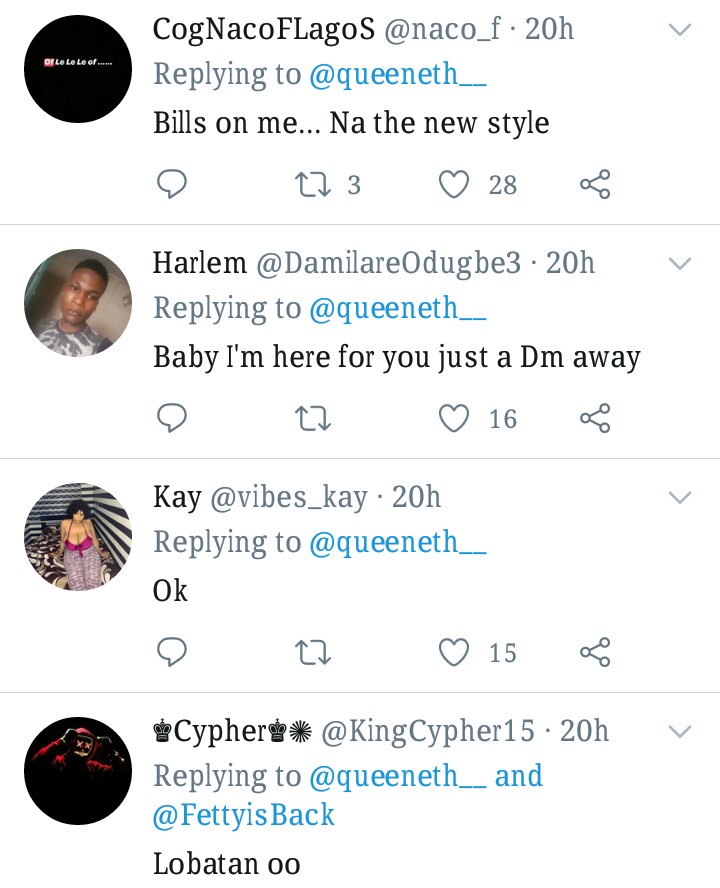Reply to Harlem's tweet
Viewport: 720px width, 888px height.
coord(173,418)
